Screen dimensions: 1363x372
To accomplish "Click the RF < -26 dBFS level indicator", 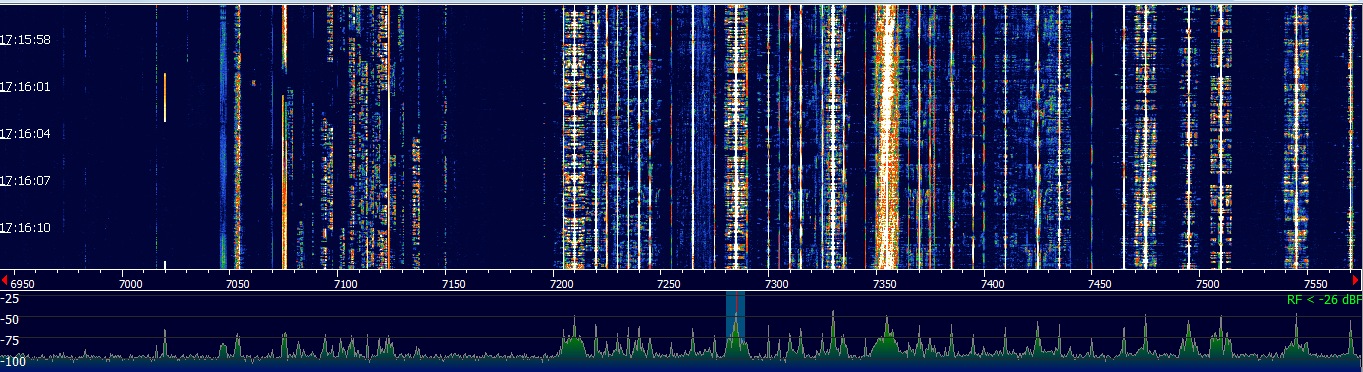I will click(1324, 299).
